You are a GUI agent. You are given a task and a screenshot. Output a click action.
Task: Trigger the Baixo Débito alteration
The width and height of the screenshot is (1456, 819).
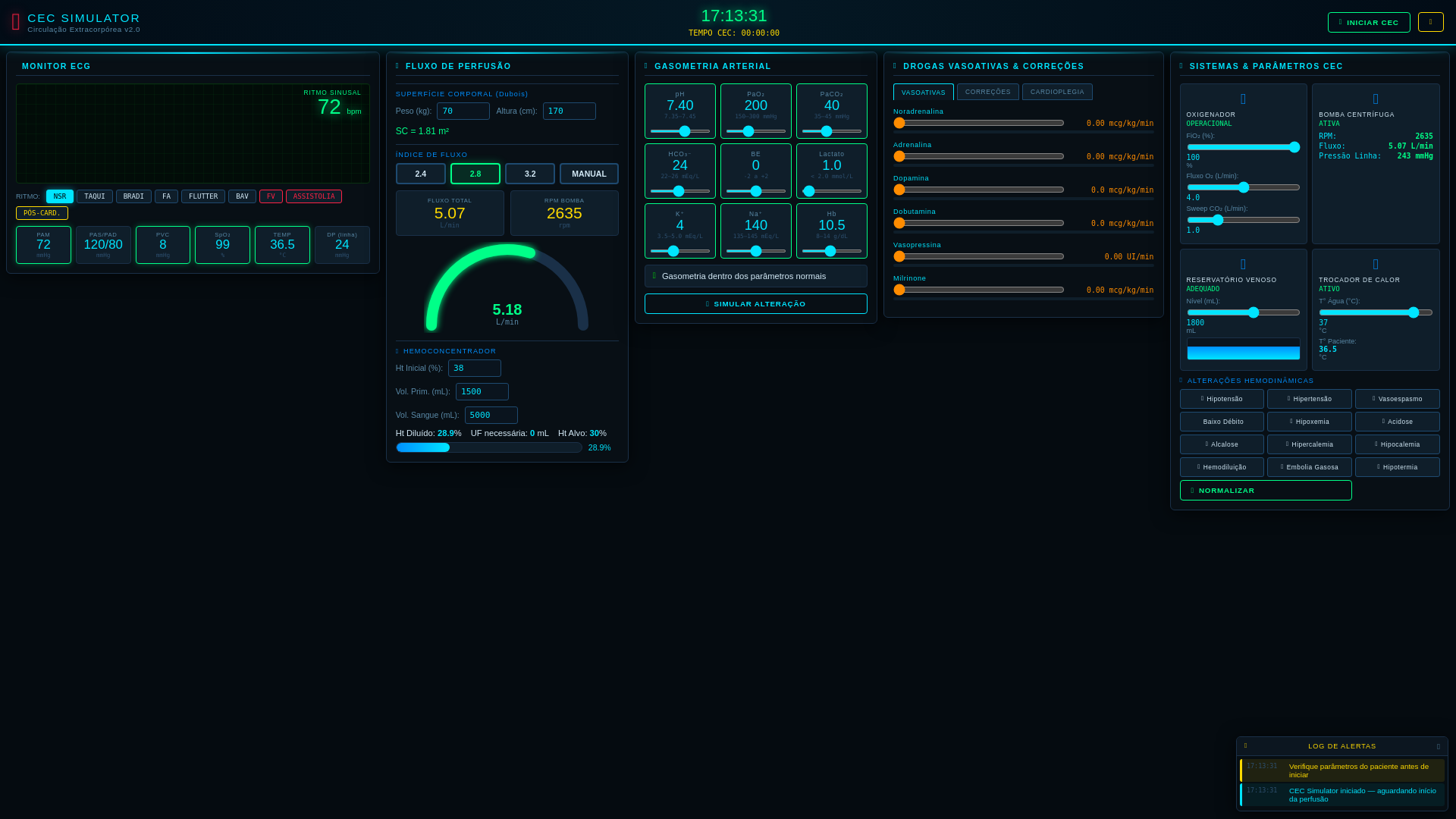point(1222,422)
